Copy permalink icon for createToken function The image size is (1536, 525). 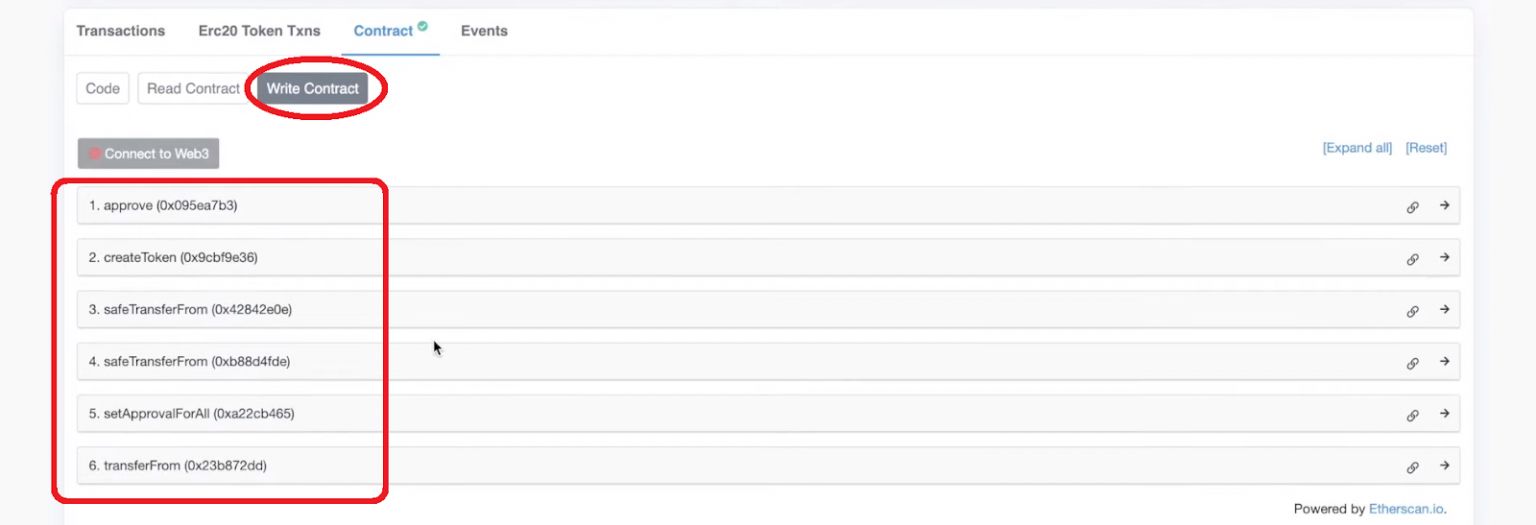pos(1413,259)
